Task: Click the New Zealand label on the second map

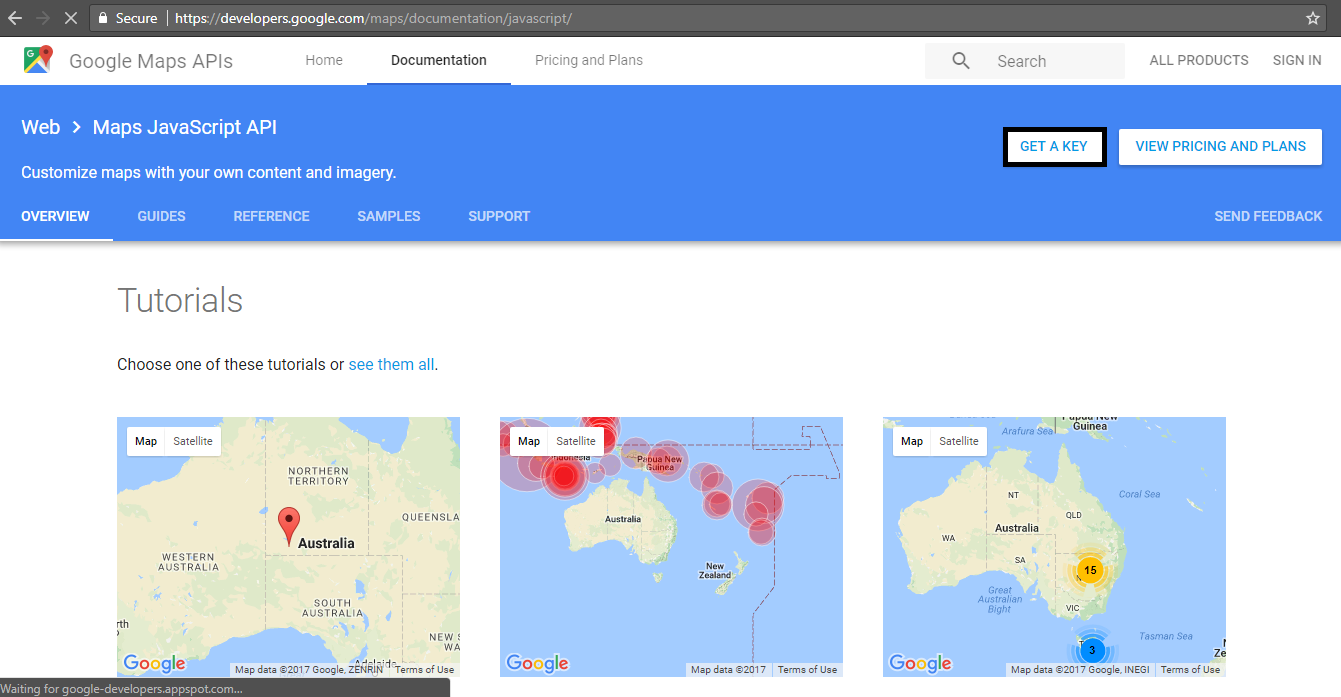Action: point(715,570)
